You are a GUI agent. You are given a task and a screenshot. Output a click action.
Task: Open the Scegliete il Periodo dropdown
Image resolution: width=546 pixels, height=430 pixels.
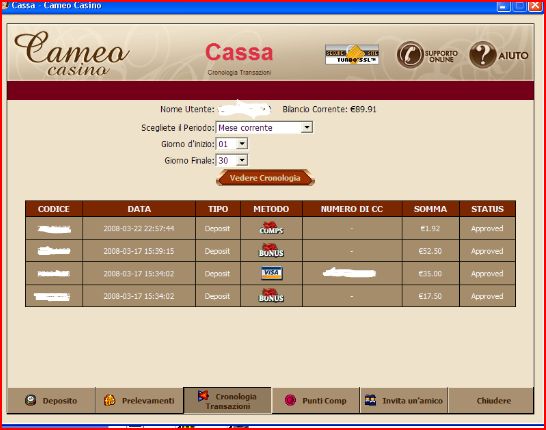264,127
